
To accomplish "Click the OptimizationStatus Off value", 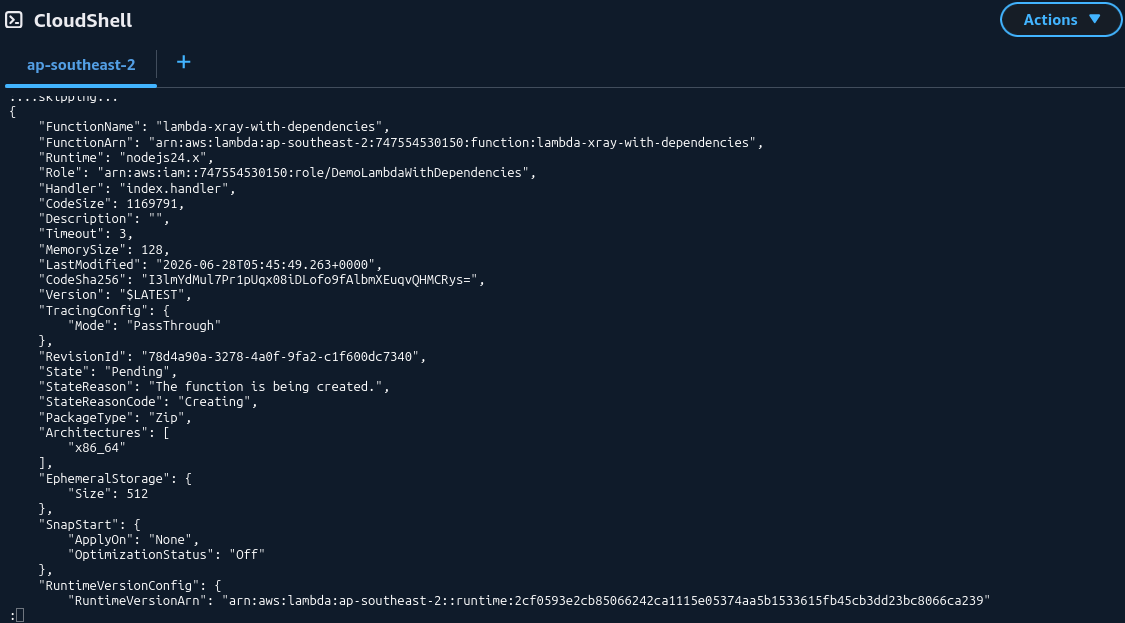I will click(247, 554).
